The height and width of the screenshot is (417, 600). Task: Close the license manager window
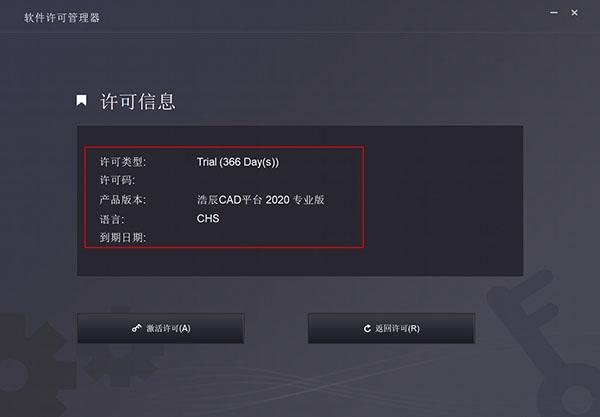(x=574, y=13)
